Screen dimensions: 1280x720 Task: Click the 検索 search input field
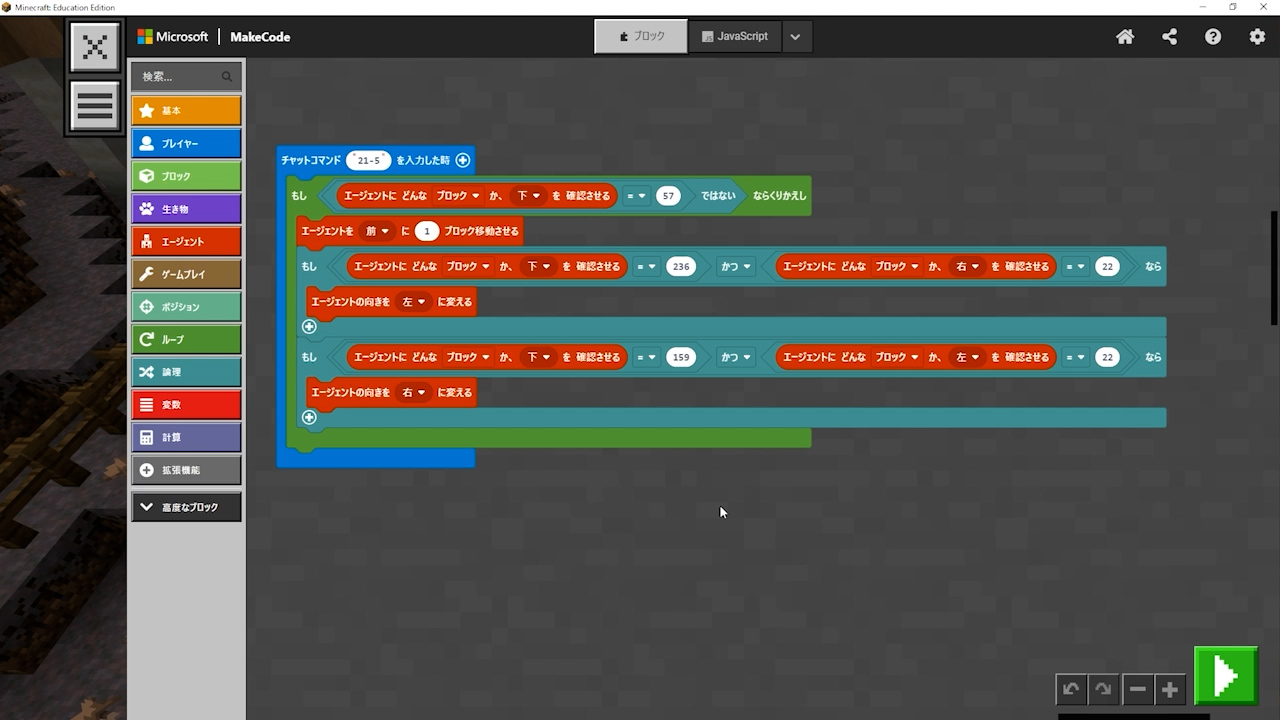[180, 76]
